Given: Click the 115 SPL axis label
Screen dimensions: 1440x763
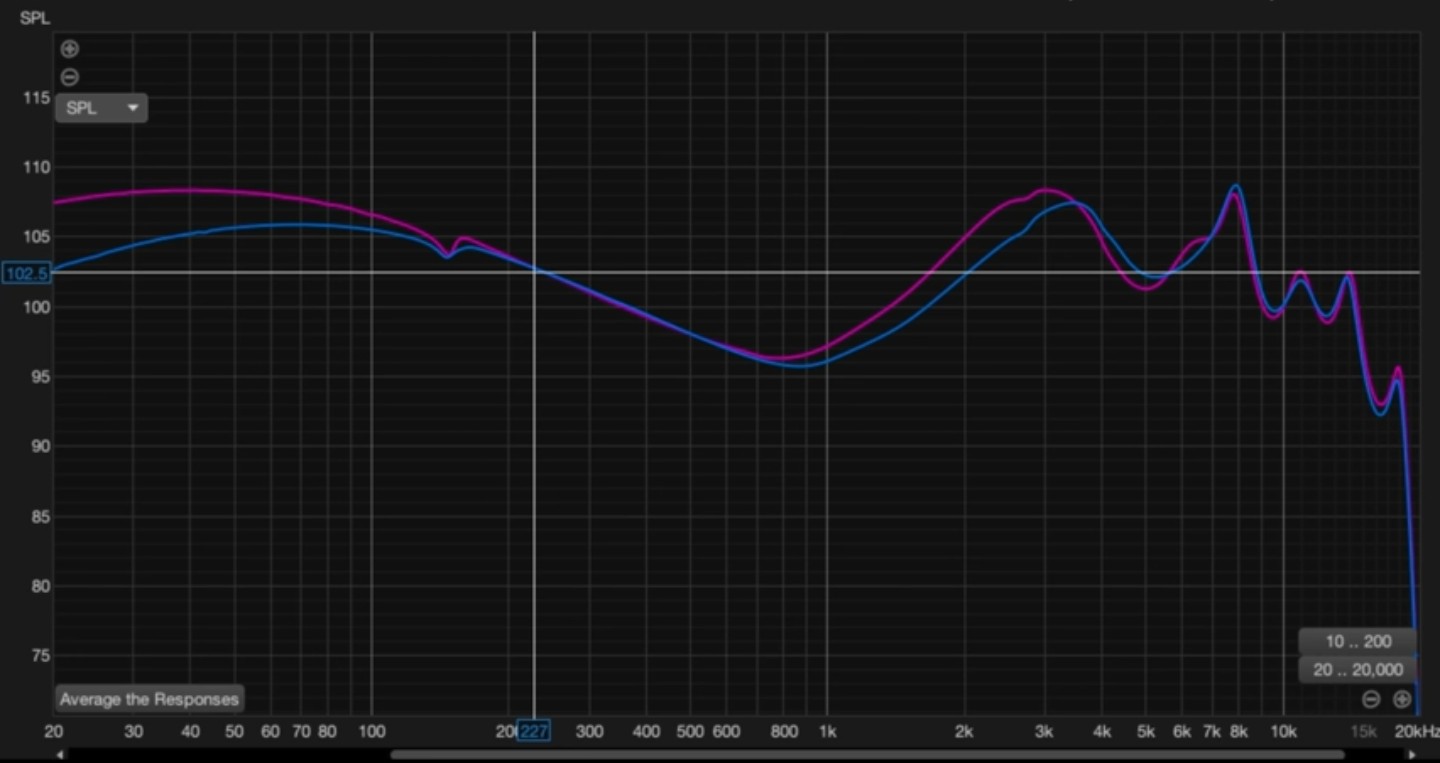Looking at the screenshot, I should 36,97.
